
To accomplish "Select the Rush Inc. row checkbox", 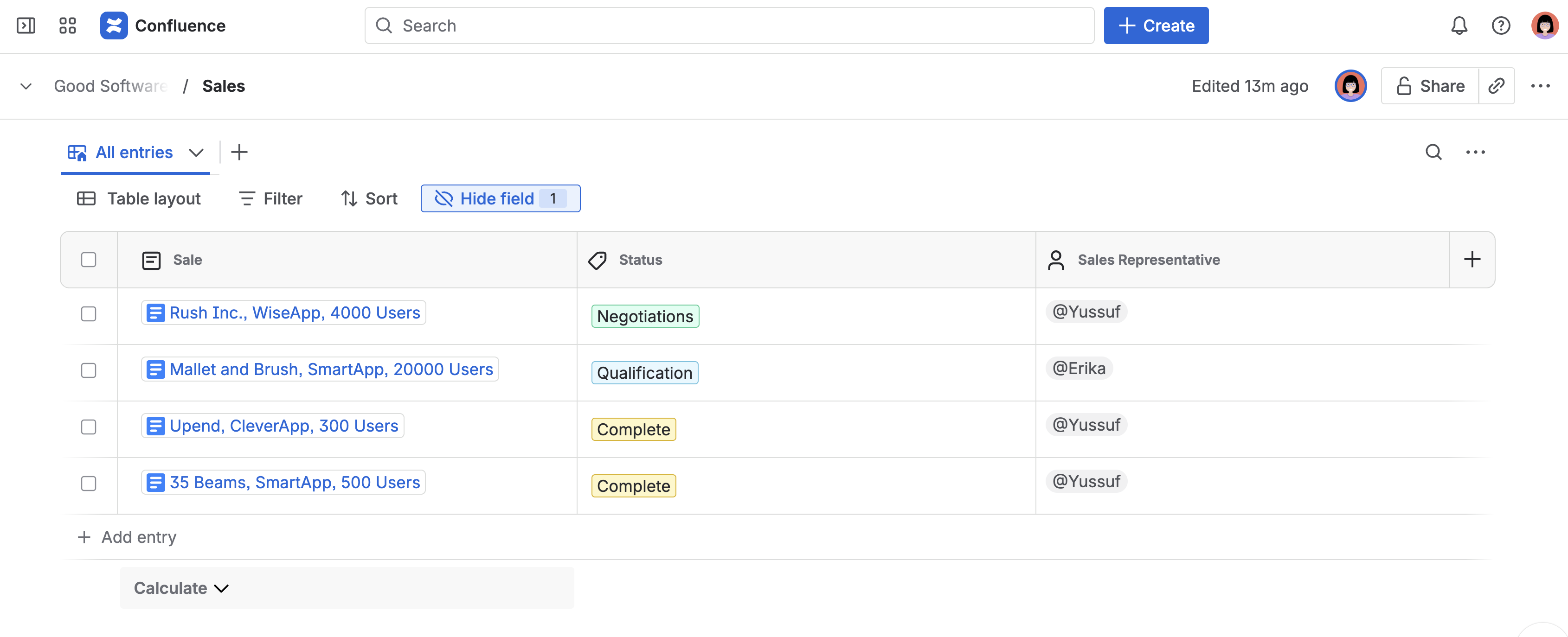I will point(89,314).
